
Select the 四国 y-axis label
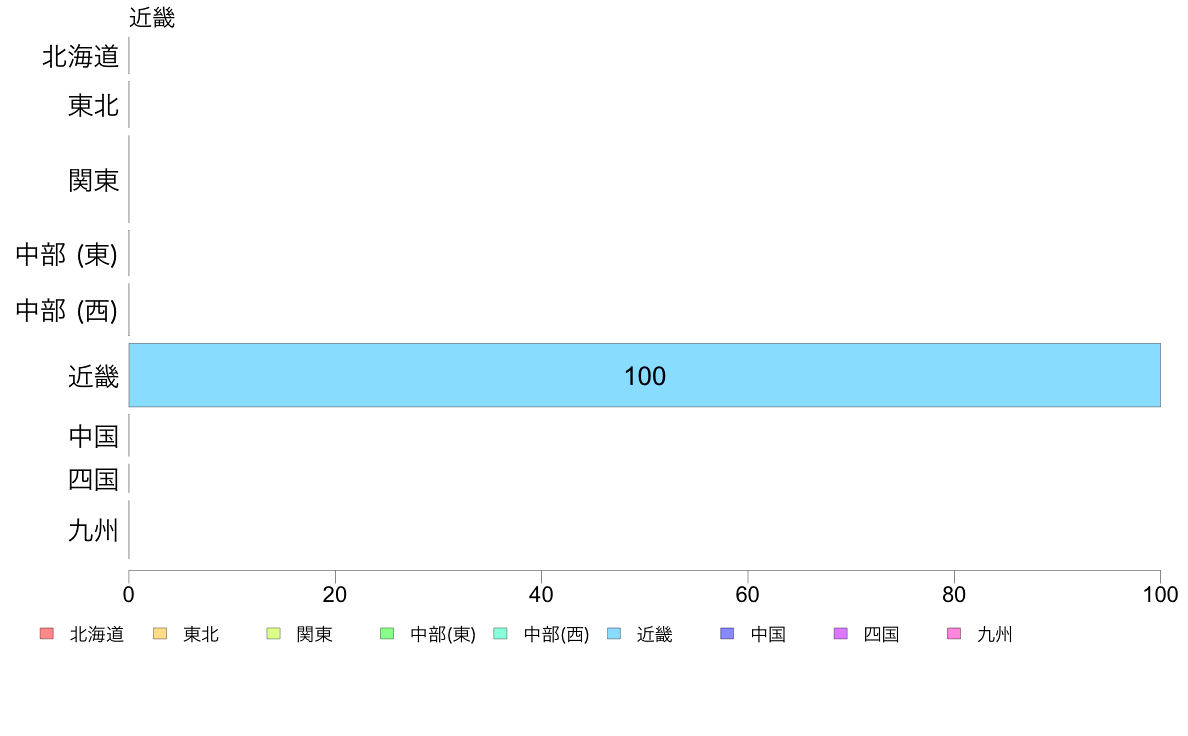click(94, 480)
